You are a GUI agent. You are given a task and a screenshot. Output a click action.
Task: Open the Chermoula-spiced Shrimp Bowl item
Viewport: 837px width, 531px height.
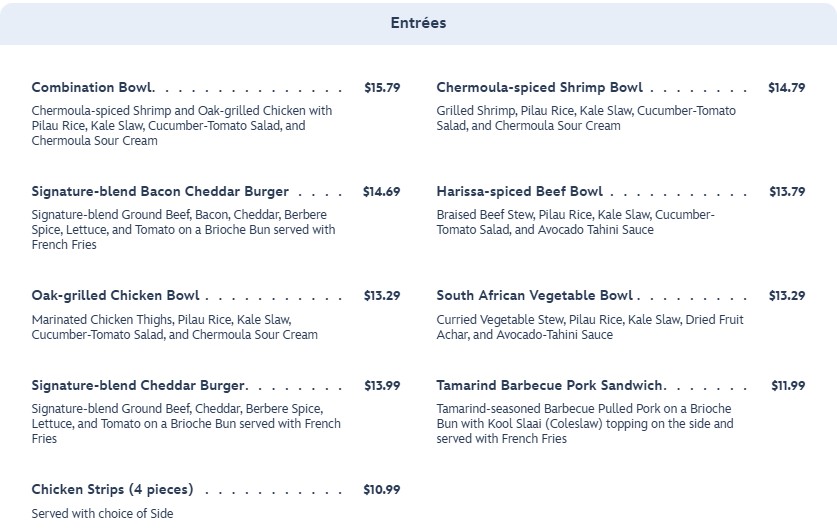click(539, 88)
